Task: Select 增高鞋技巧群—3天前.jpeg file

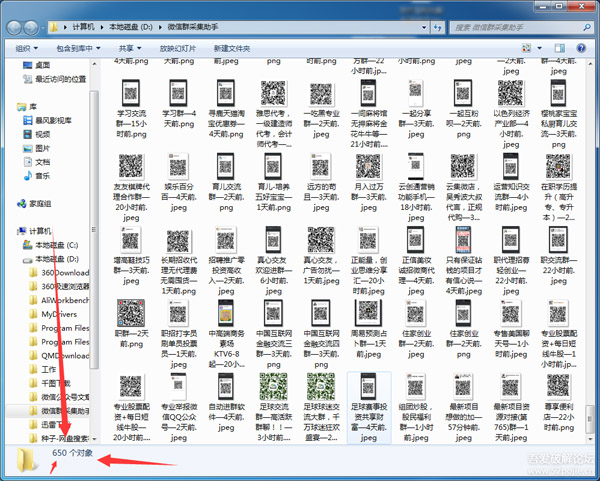Action: (x=131, y=256)
